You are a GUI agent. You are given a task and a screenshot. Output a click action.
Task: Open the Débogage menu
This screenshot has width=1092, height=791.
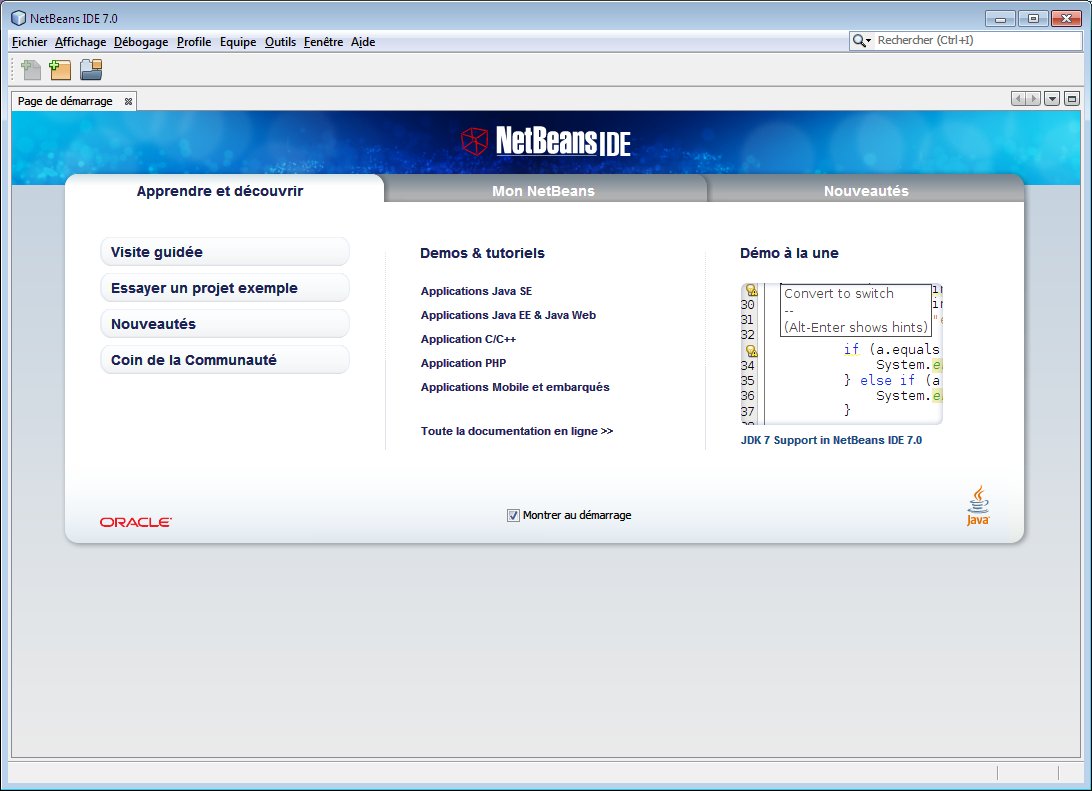(141, 42)
